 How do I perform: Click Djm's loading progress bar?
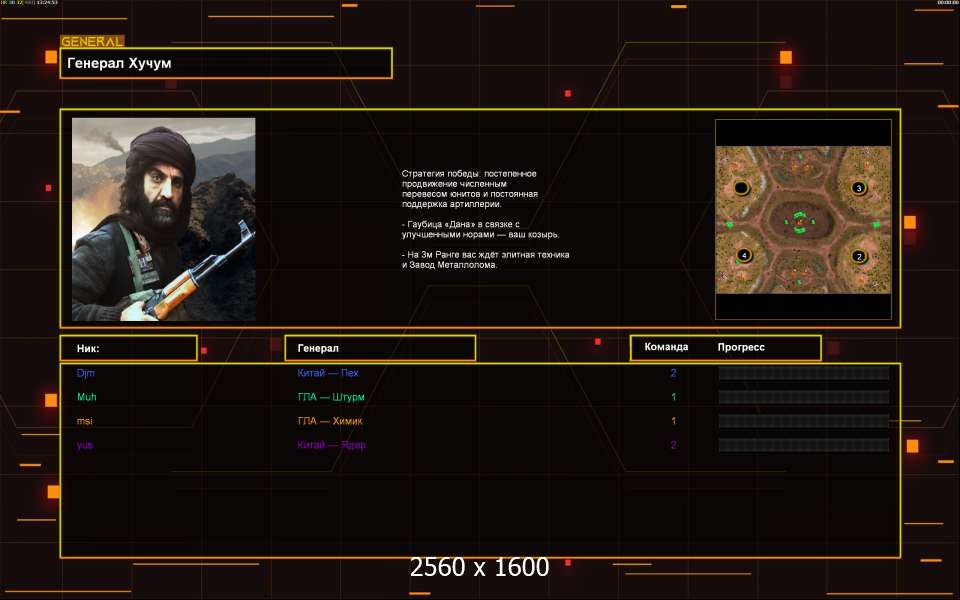(x=804, y=373)
